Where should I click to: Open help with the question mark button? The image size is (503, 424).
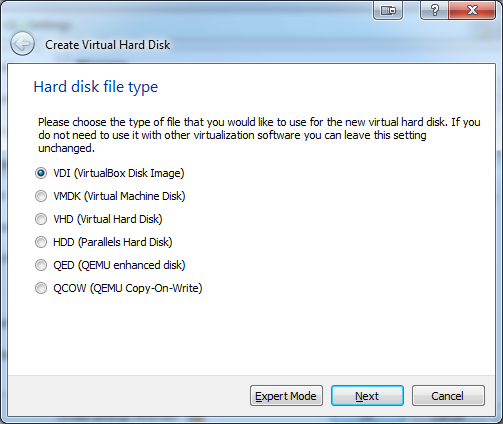point(435,10)
